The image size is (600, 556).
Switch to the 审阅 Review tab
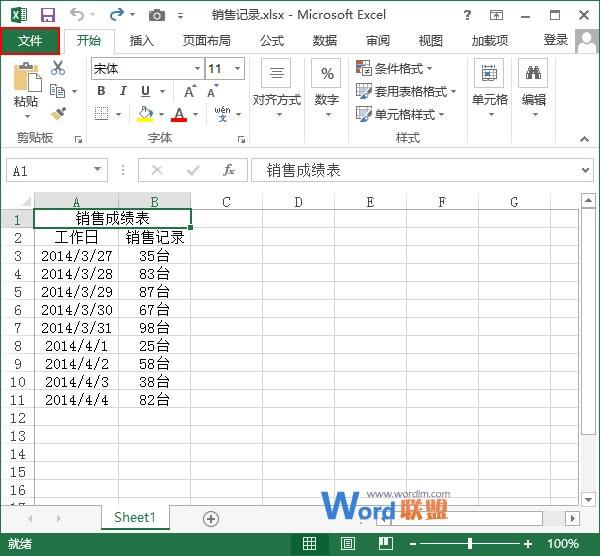pos(378,41)
